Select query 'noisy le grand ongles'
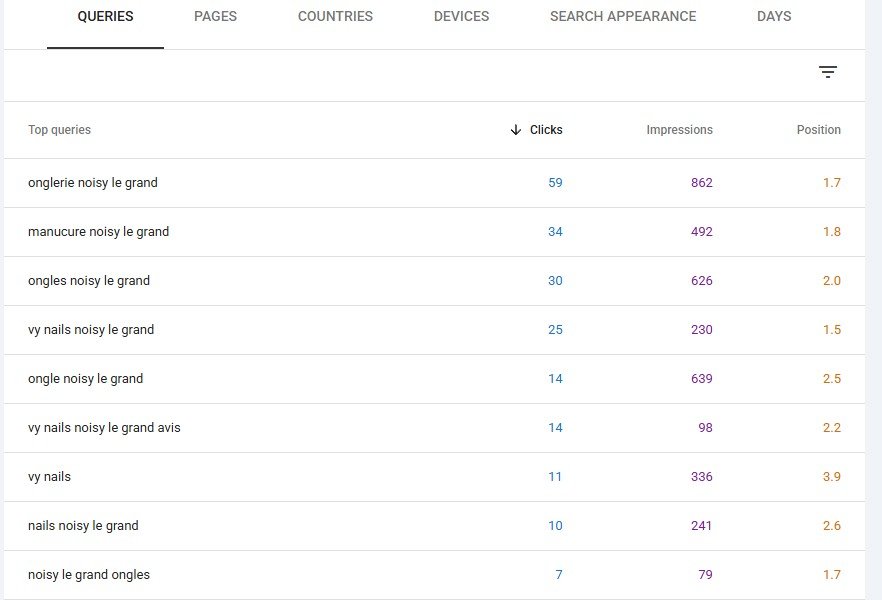The image size is (882, 600). coord(89,575)
